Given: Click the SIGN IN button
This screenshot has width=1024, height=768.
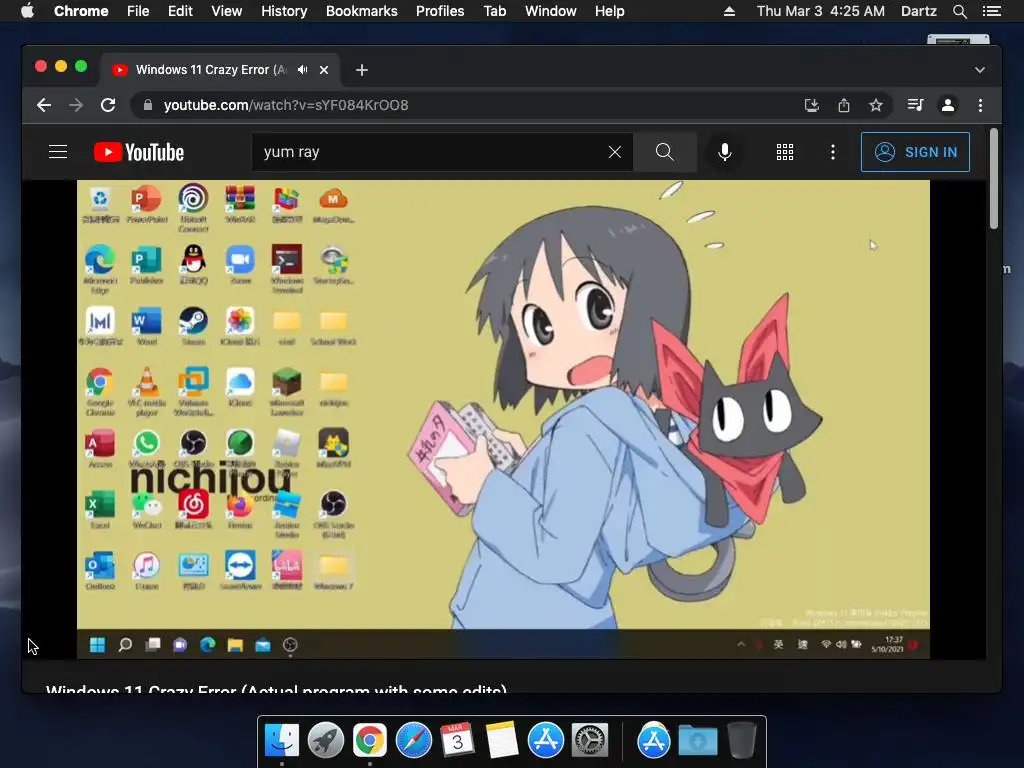Looking at the screenshot, I should tap(915, 152).
